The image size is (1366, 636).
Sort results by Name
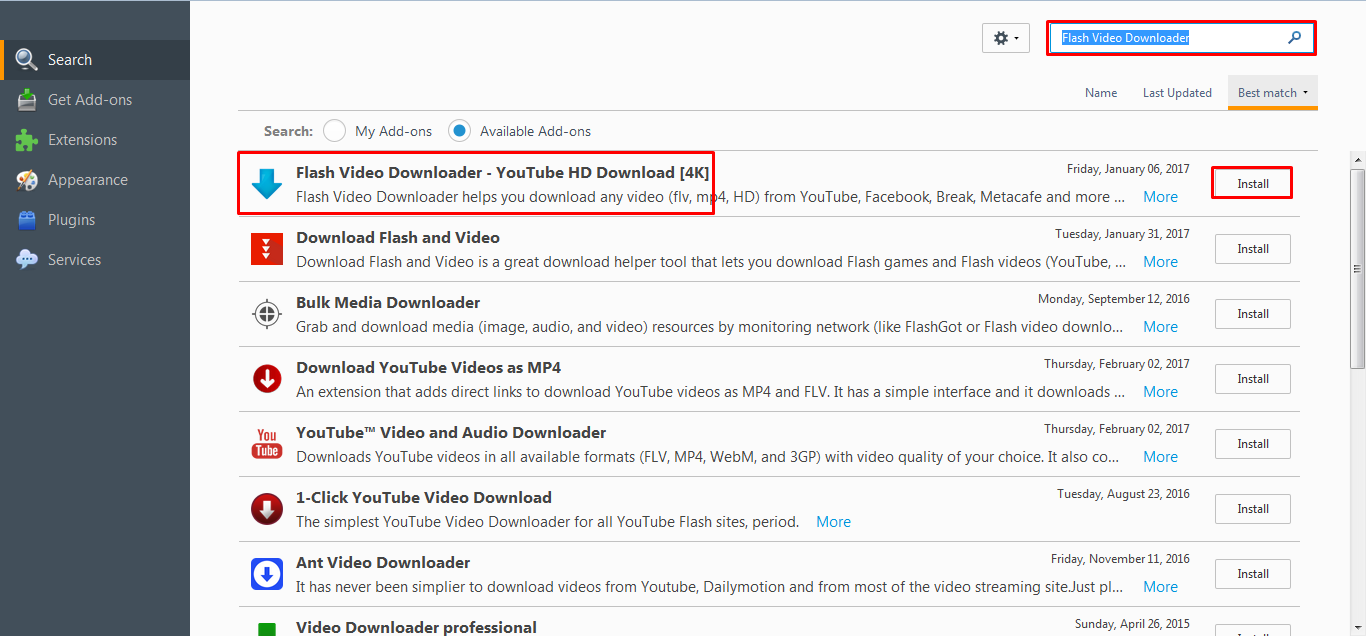[1101, 93]
